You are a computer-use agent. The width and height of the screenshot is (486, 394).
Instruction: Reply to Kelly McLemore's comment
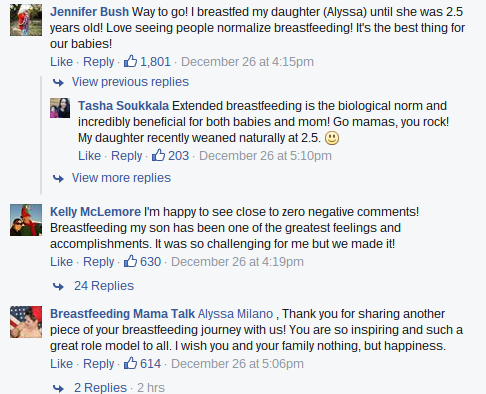point(98,262)
